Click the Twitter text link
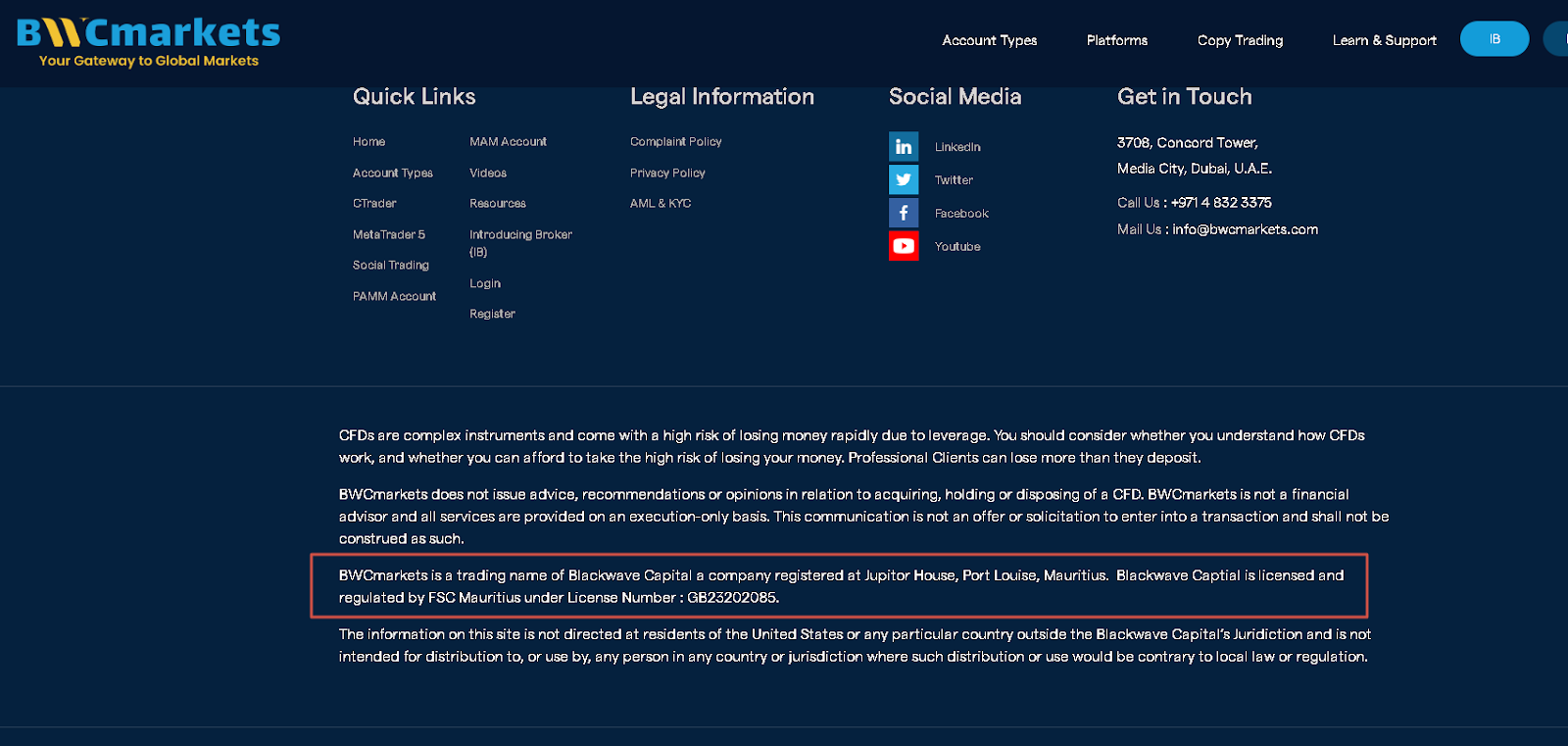Image resolution: width=1568 pixels, height=746 pixels. 954,180
